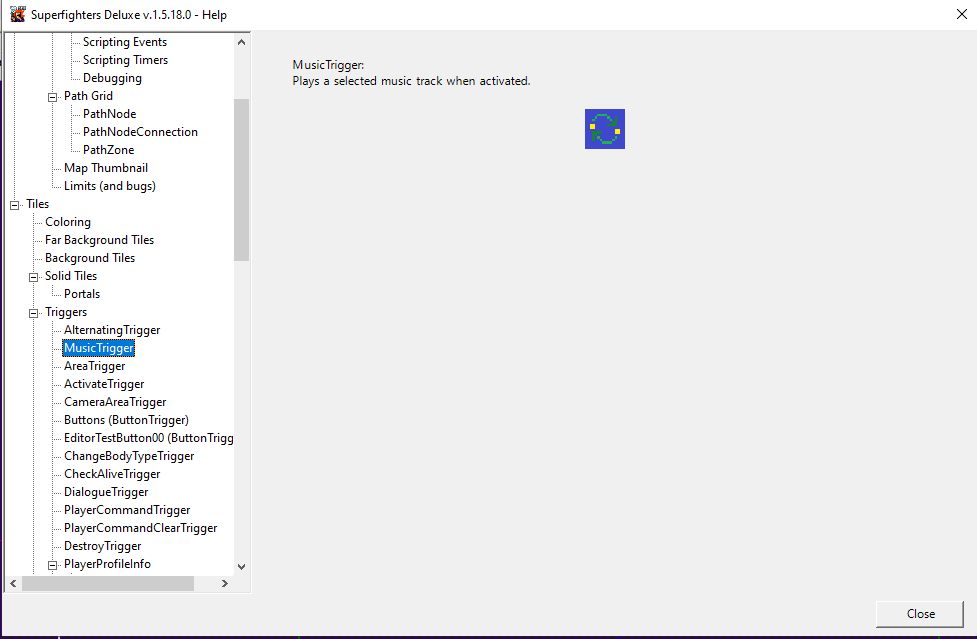The width and height of the screenshot is (977, 639).
Task: Open the PlayerCommandTrigger entry
Action: [x=127, y=511]
